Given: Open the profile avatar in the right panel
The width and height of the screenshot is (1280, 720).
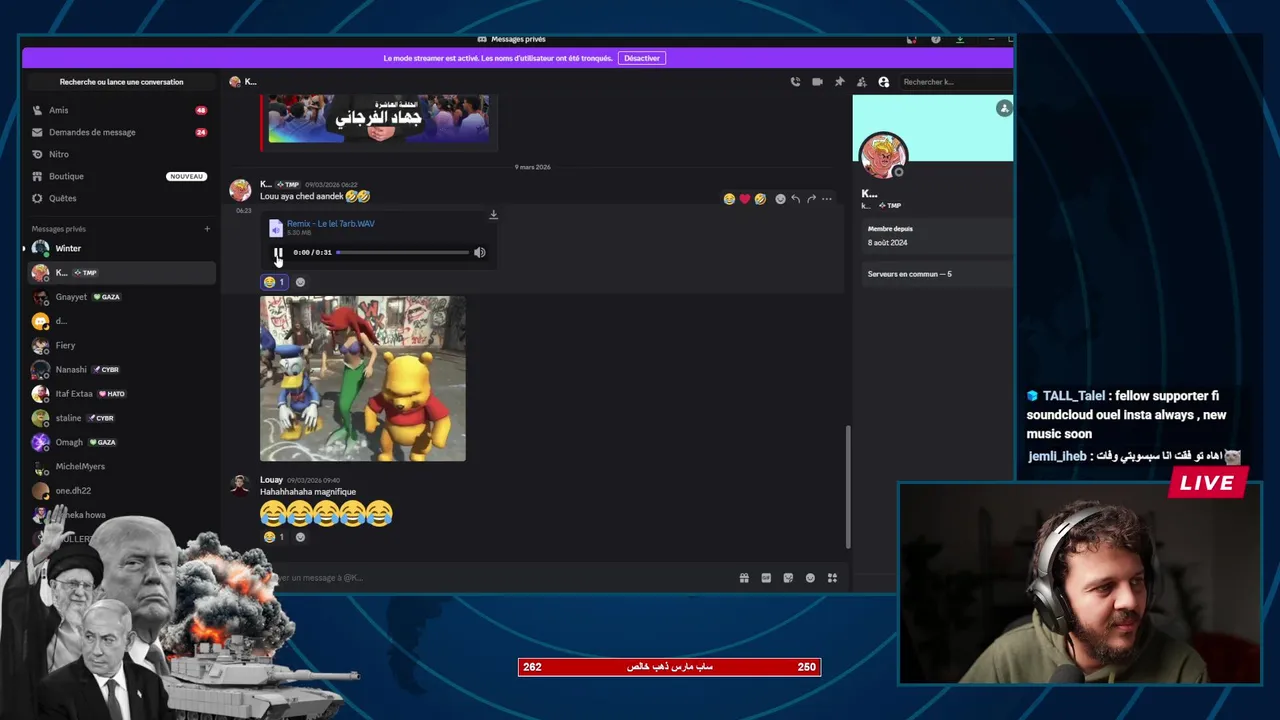Looking at the screenshot, I should [883, 156].
